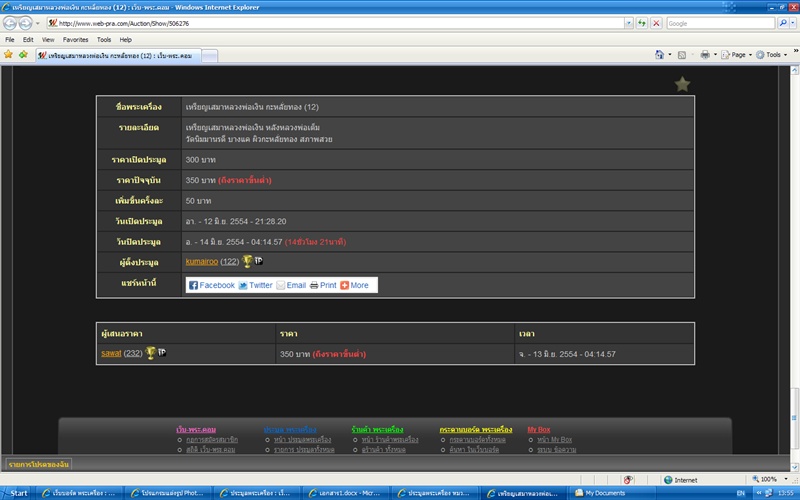Share the auction page via Twitter
Viewport: 800px width, 500px height.
pyautogui.click(x=243, y=285)
